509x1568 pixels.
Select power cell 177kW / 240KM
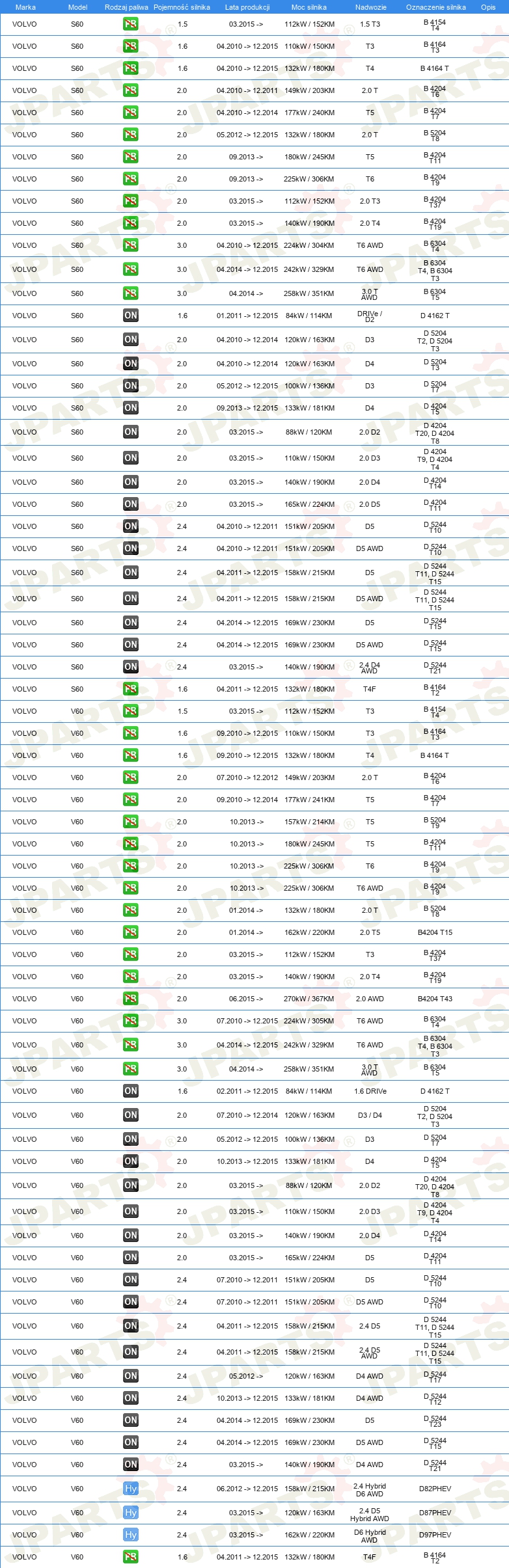309,113
